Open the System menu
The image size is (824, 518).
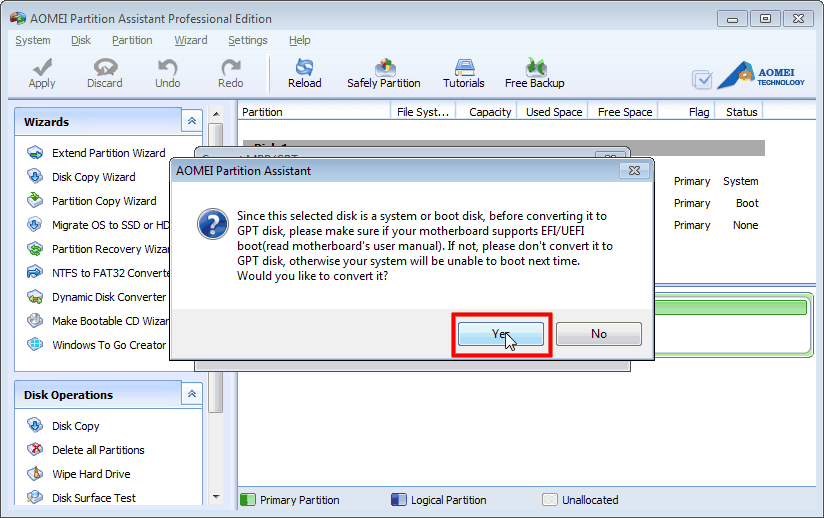tap(33, 40)
